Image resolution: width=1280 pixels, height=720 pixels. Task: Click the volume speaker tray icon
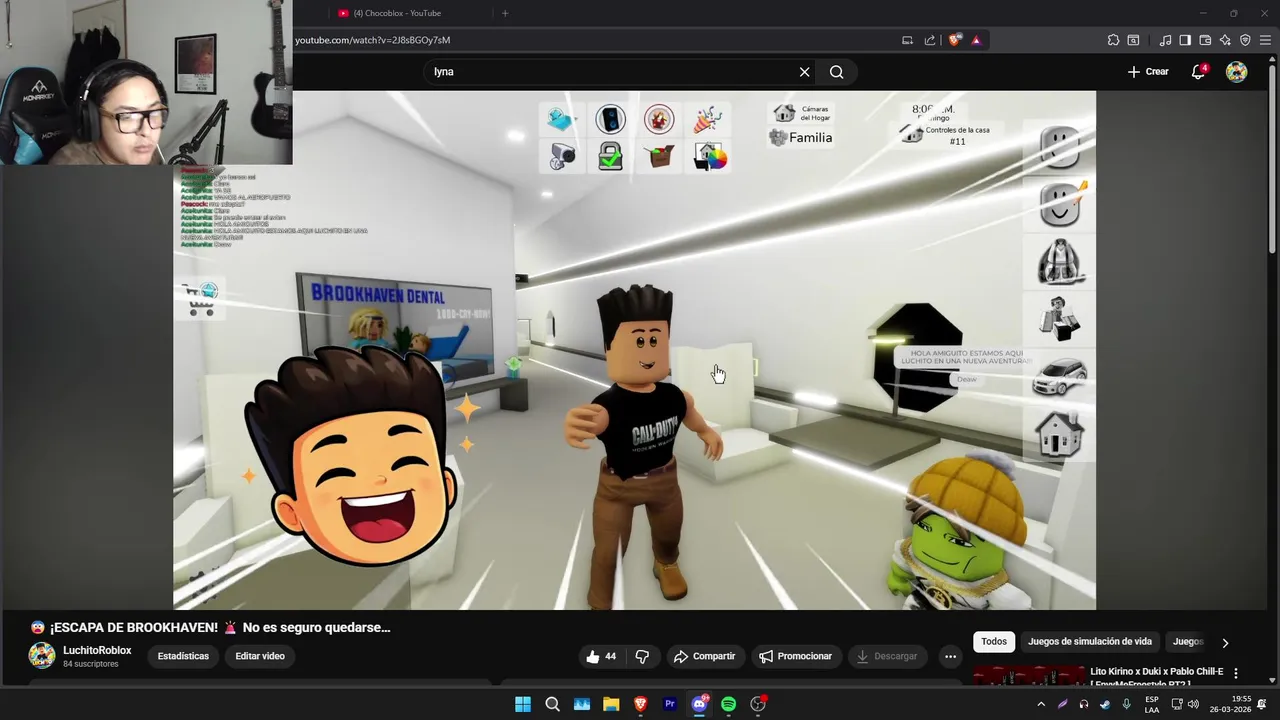[x=1193, y=704]
